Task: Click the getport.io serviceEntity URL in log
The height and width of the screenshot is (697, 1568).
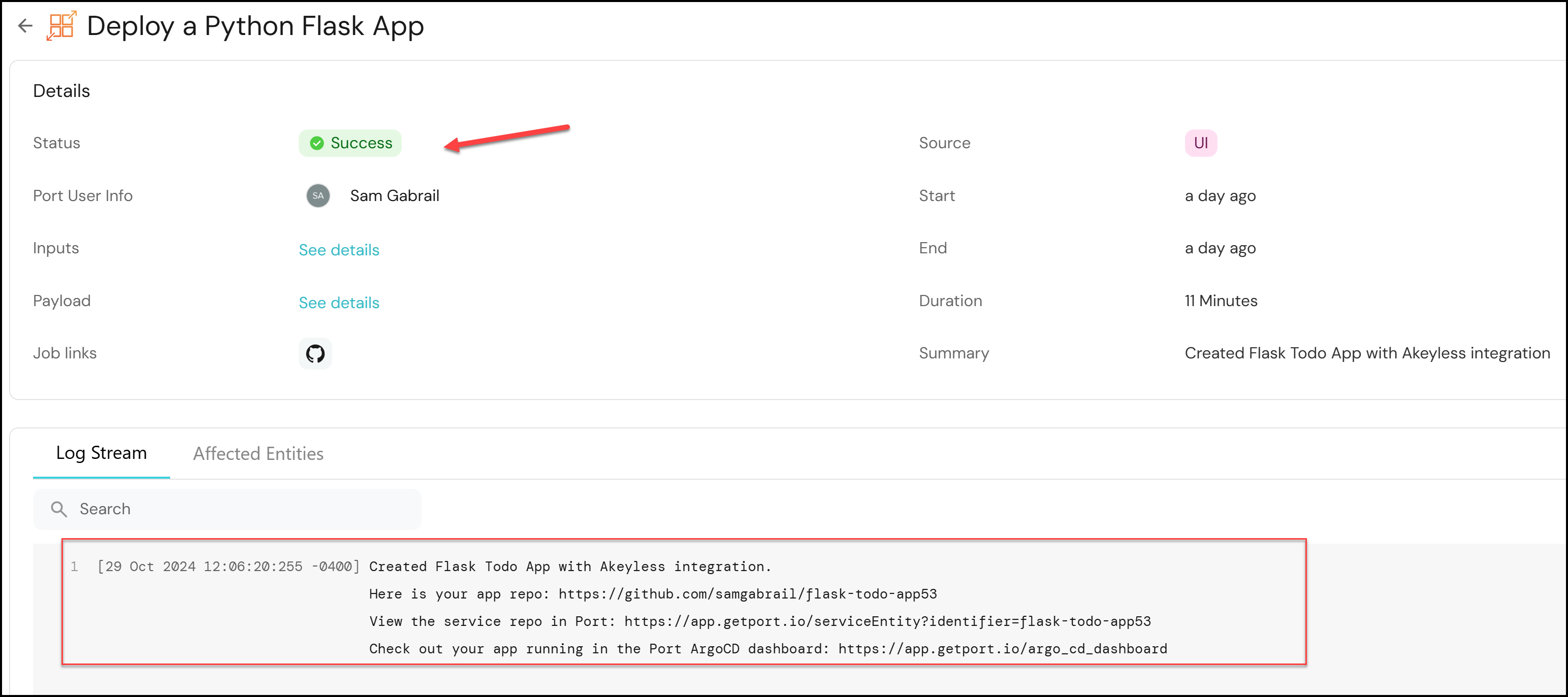Action: coord(887,621)
